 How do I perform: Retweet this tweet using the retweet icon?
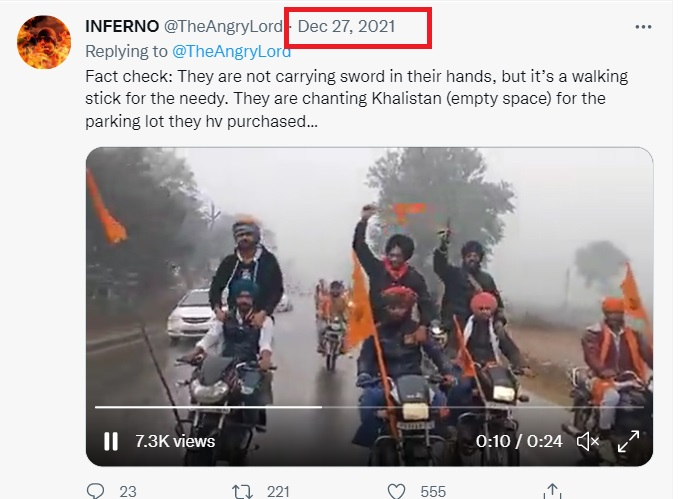[x=241, y=490]
